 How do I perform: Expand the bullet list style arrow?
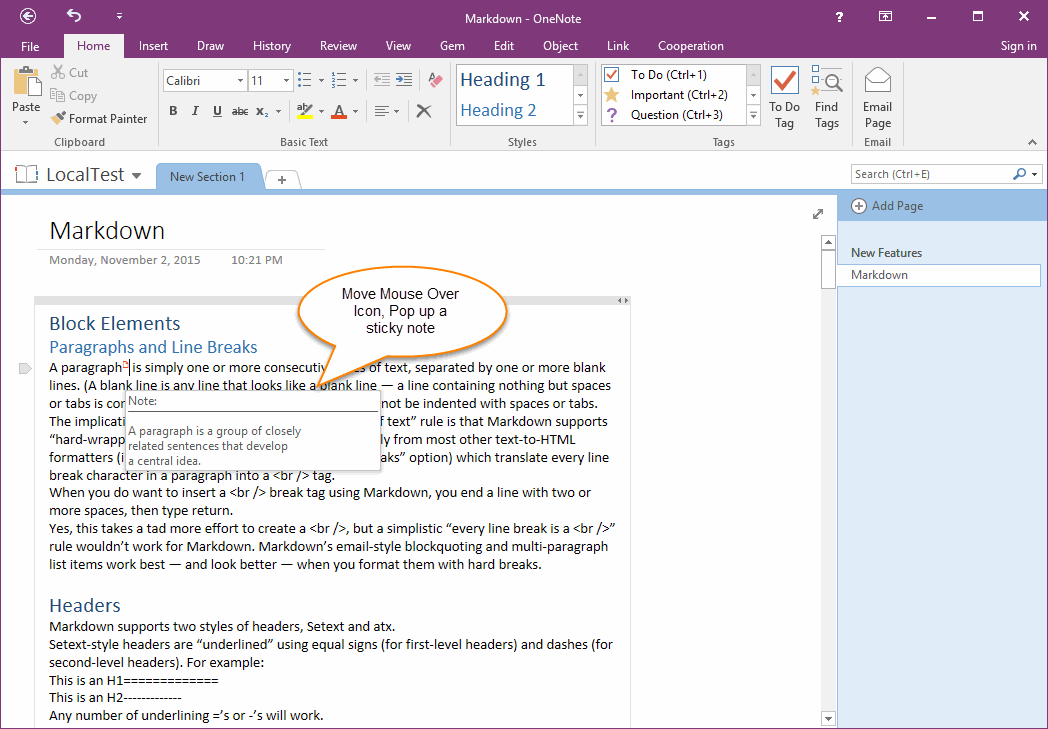pos(321,81)
